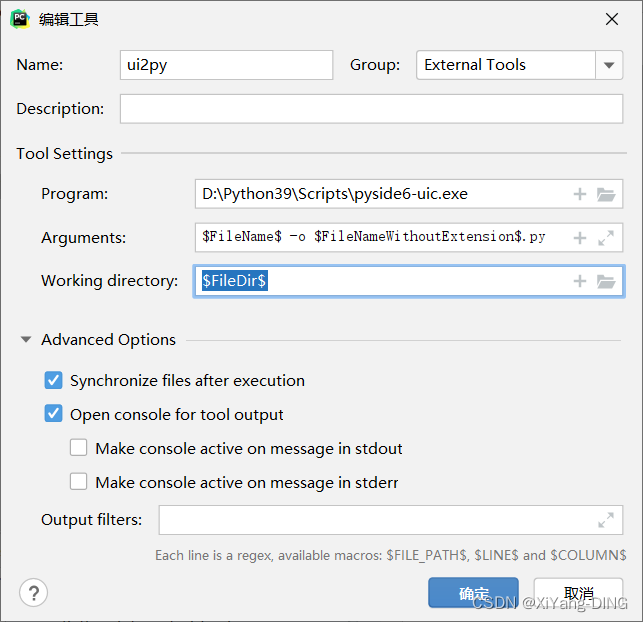Insert macro in Arguments field
Image resolution: width=643 pixels, height=622 pixels.
pos(580,238)
